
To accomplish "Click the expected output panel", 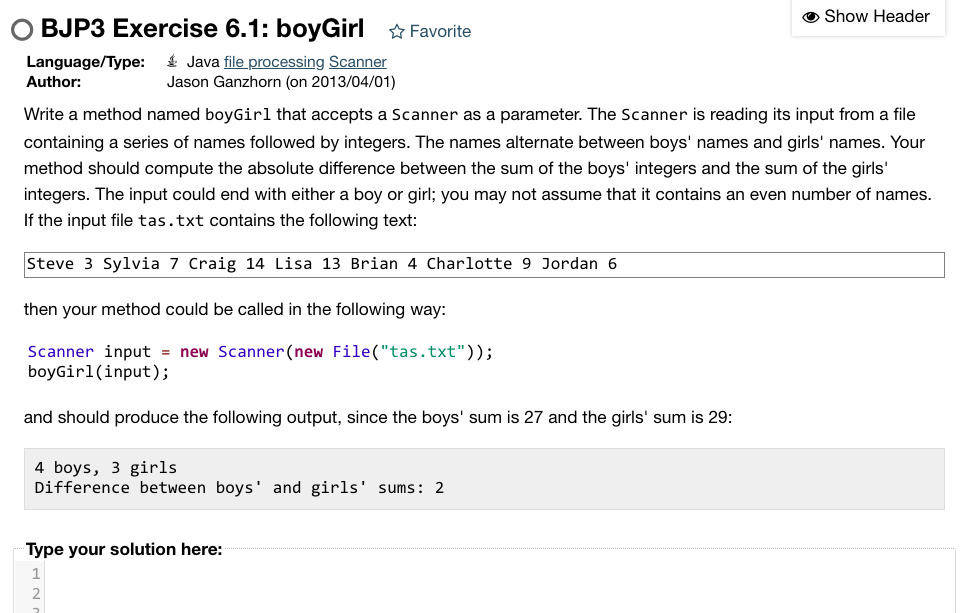I will [484, 477].
